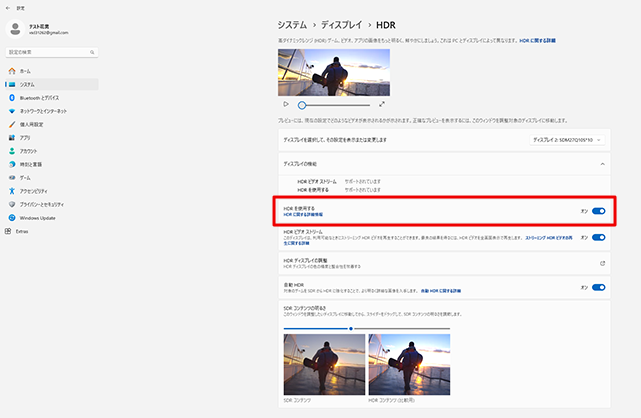Select ゲーム in the sidebar menu
Viewport: 641px width, 418px height.
click(25, 177)
